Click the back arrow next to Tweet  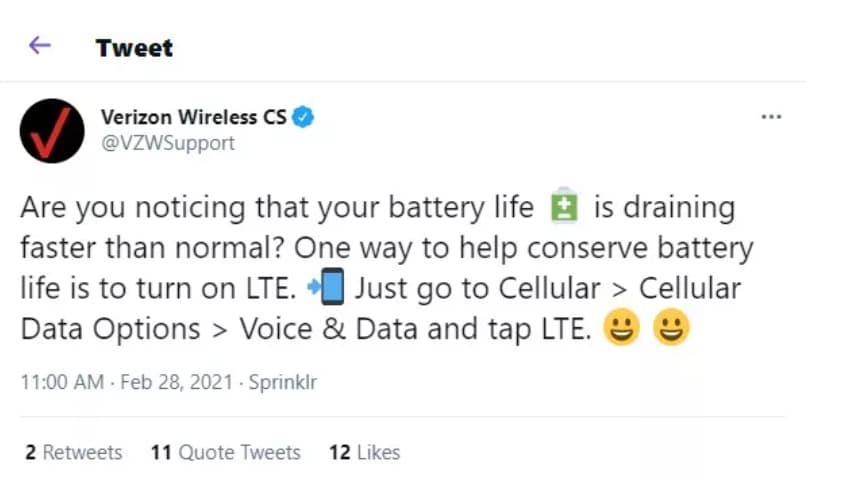tap(39, 46)
